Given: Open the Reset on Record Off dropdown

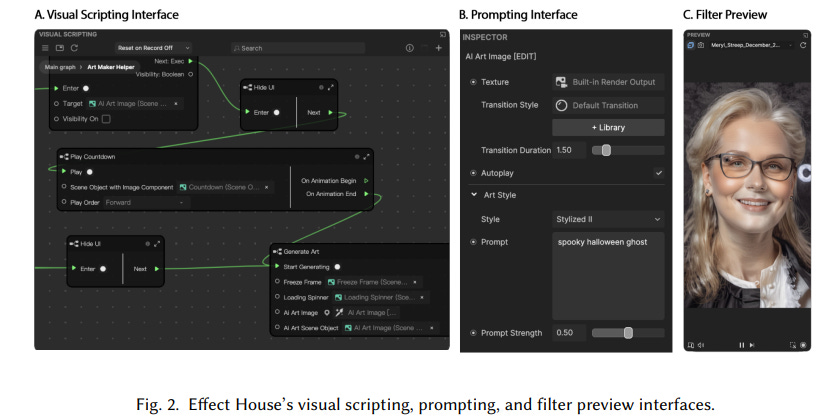Looking at the screenshot, I should [153, 48].
